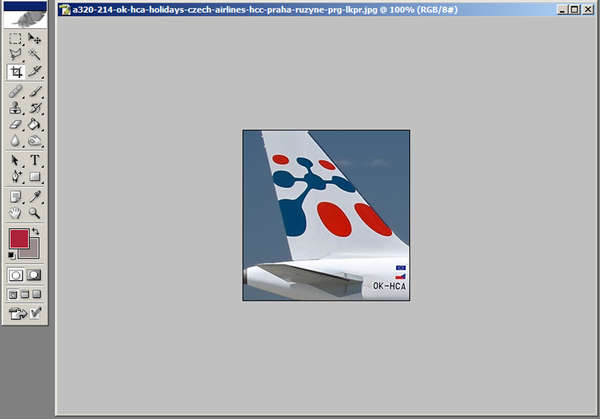Viewport: 600px width, 419px height.
Task: Select the Pen tool
Action: point(15,177)
